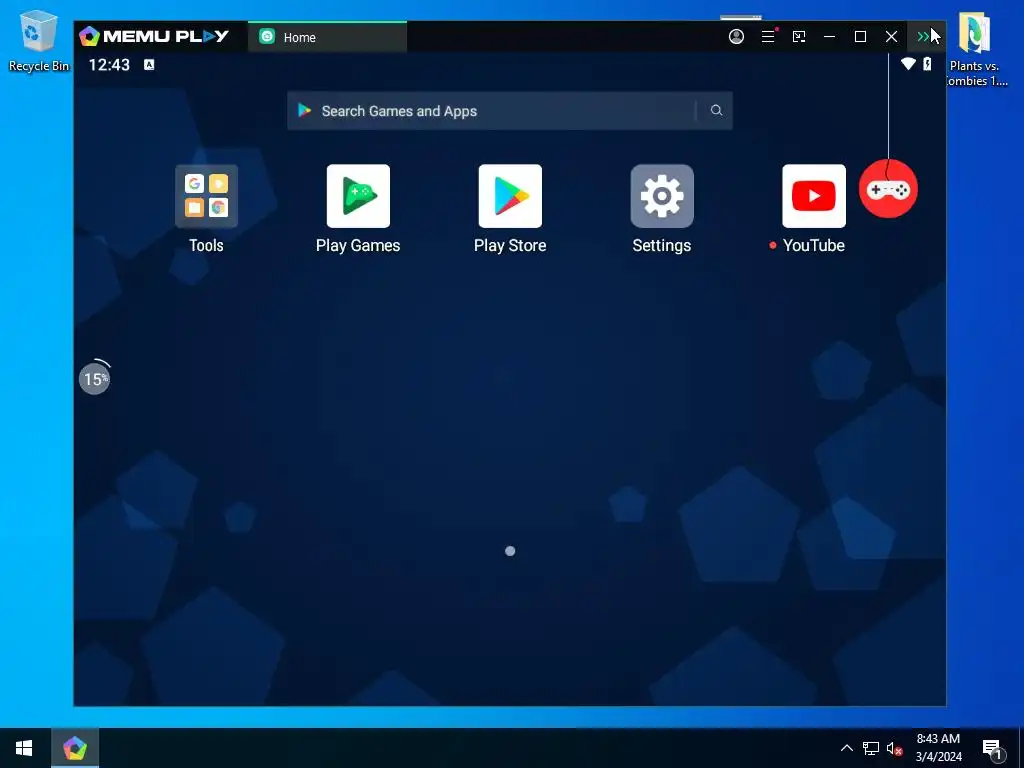Image resolution: width=1024 pixels, height=768 pixels.
Task: Select the Recycle Bin desktop icon
Action: pos(39,40)
